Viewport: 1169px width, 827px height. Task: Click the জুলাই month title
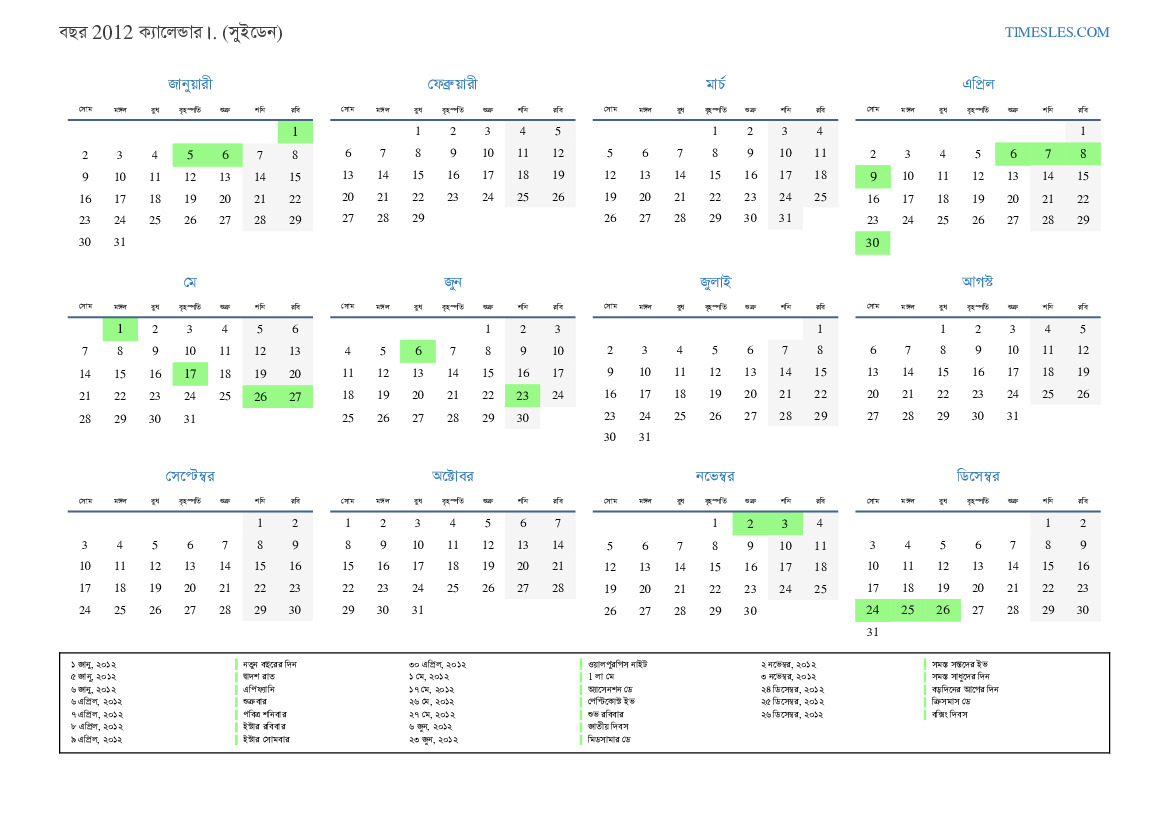coord(715,282)
